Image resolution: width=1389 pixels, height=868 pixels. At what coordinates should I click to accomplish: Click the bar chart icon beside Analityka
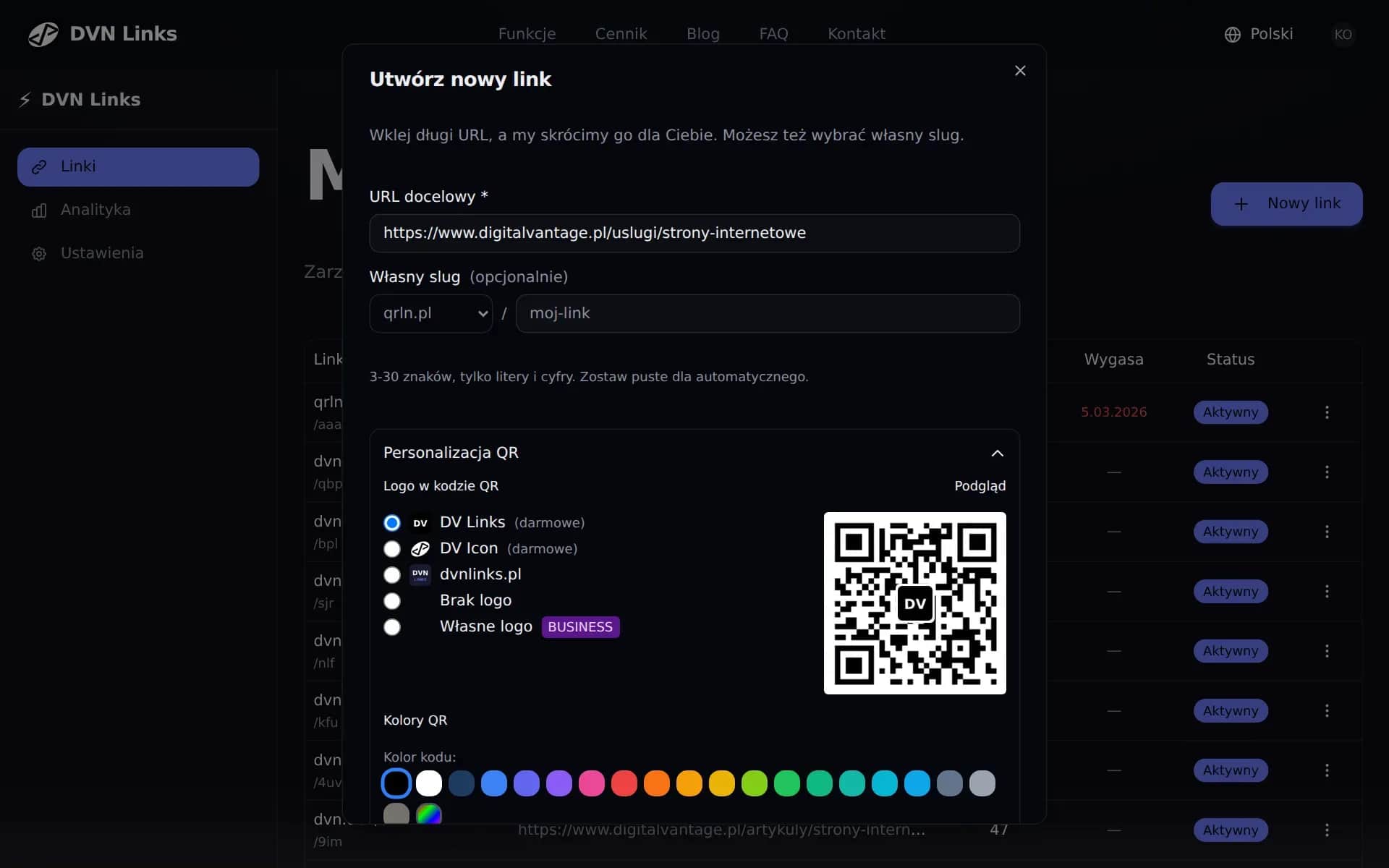(x=39, y=210)
